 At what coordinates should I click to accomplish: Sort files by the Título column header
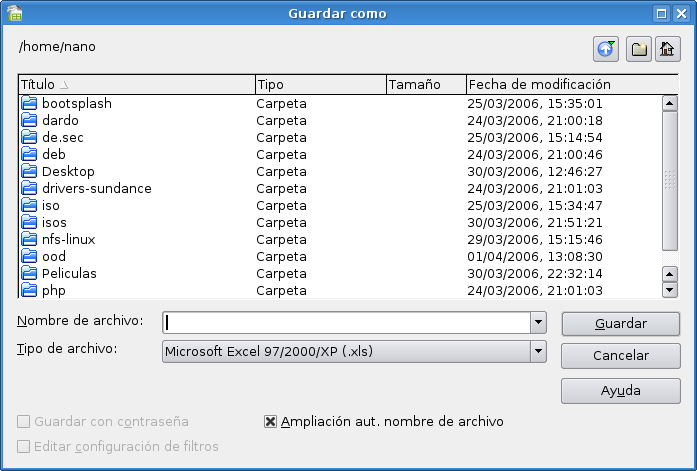tap(136, 84)
